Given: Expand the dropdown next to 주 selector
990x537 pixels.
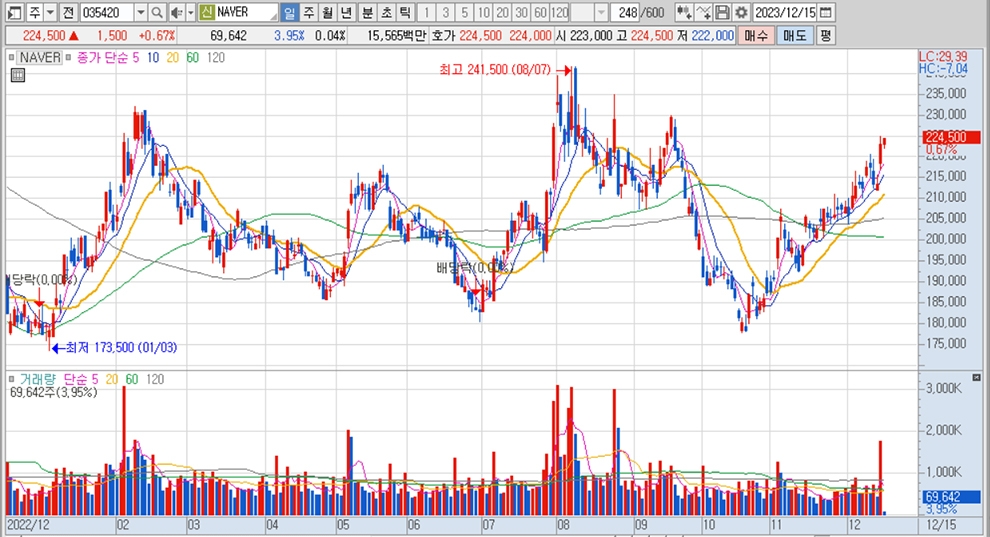Looking at the screenshot, I should pos(50,13).
